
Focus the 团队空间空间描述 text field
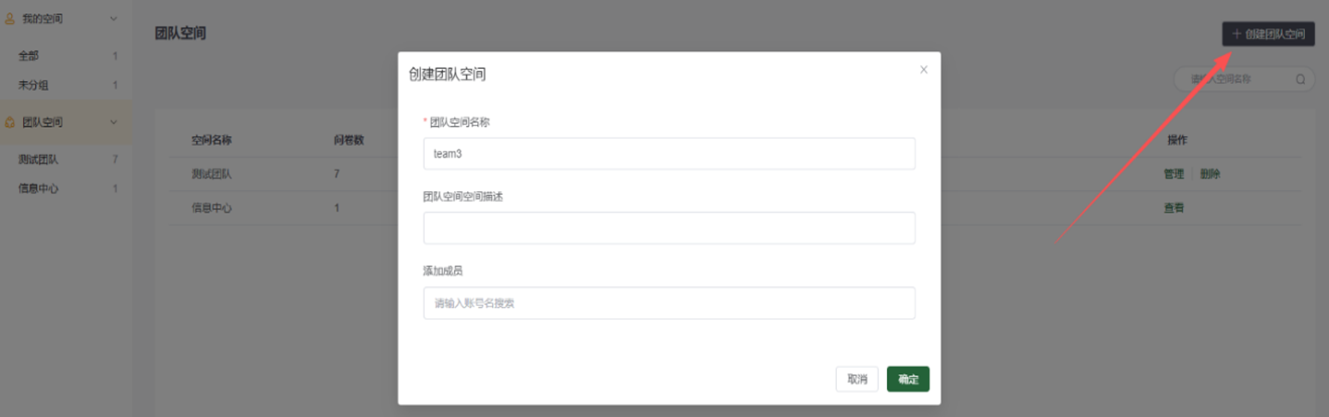669,228
